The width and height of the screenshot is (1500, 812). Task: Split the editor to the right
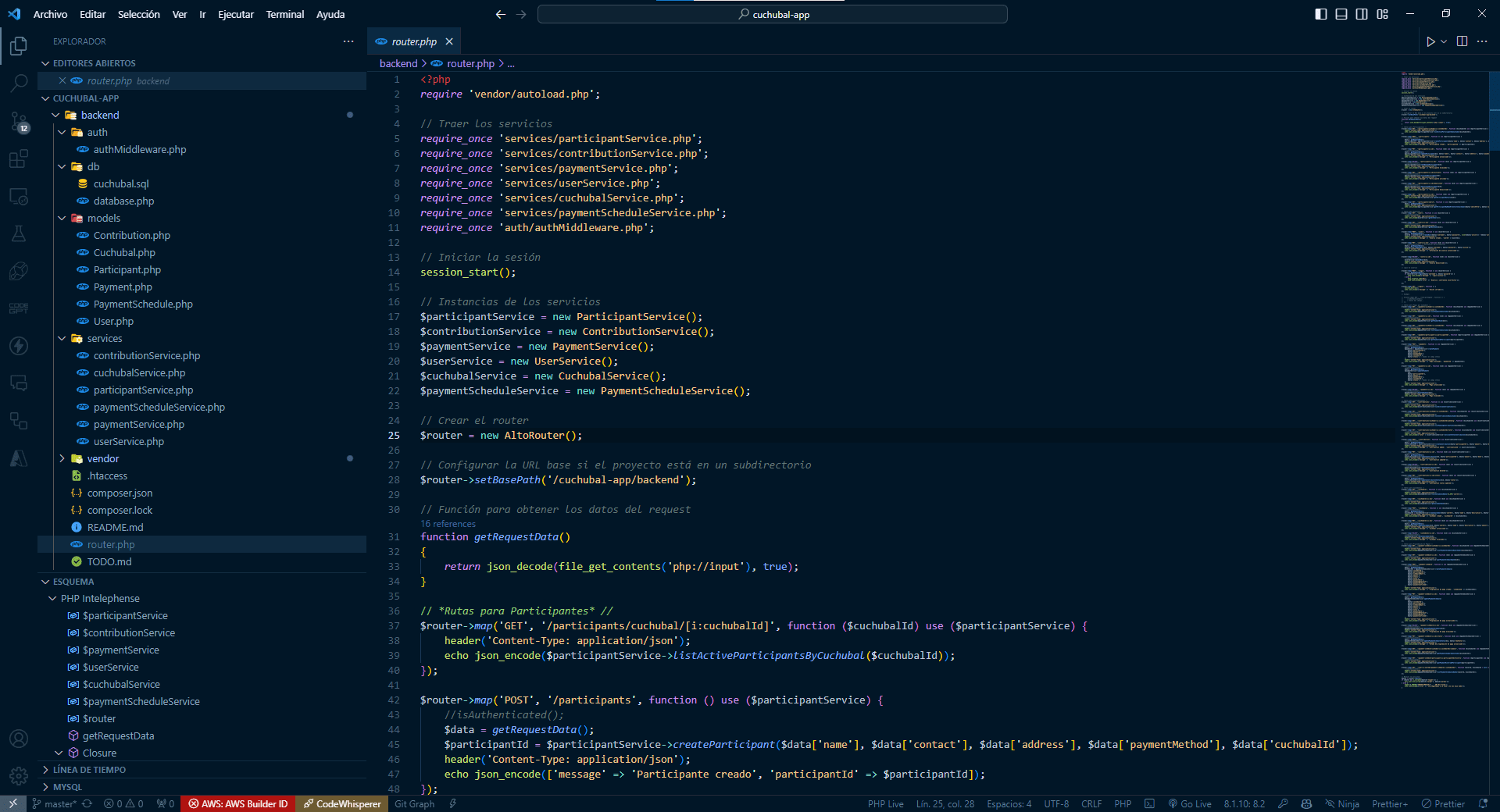point(1462,41)
